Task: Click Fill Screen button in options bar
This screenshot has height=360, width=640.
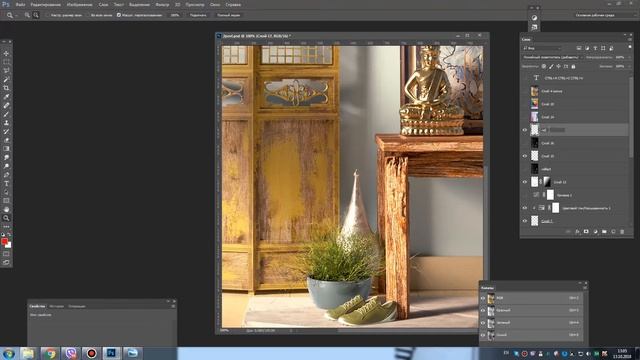Action: 229,15
